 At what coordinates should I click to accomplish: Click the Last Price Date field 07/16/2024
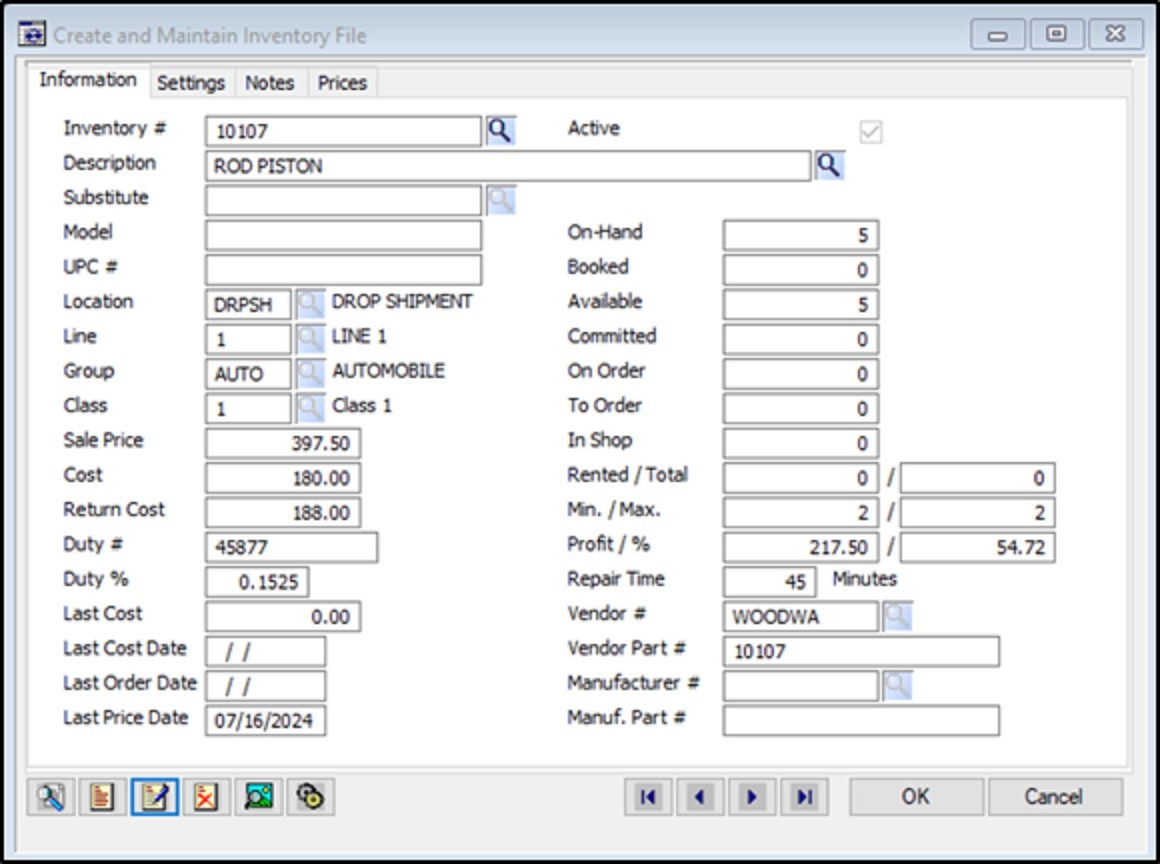(x=266, y=720)
